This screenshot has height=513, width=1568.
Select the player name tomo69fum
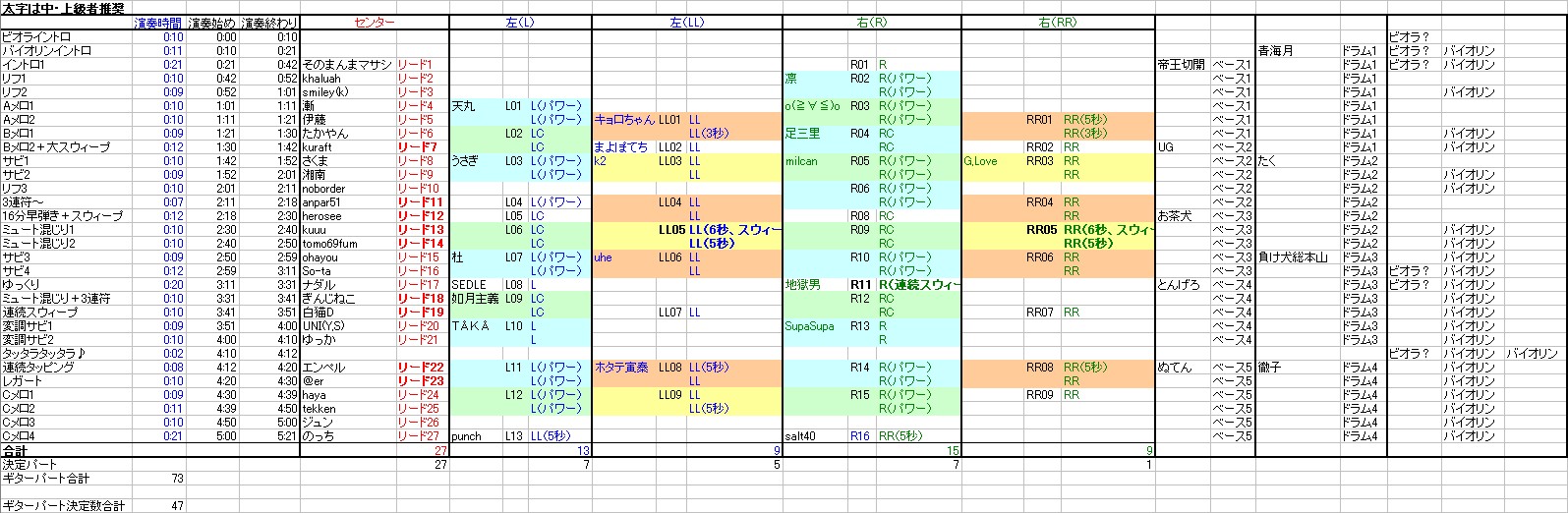coord(347,243)
